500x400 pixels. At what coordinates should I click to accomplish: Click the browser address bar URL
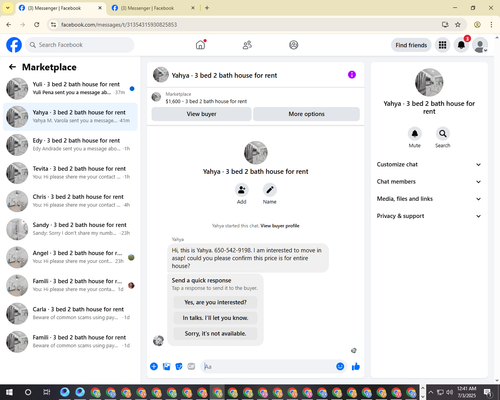119,25
